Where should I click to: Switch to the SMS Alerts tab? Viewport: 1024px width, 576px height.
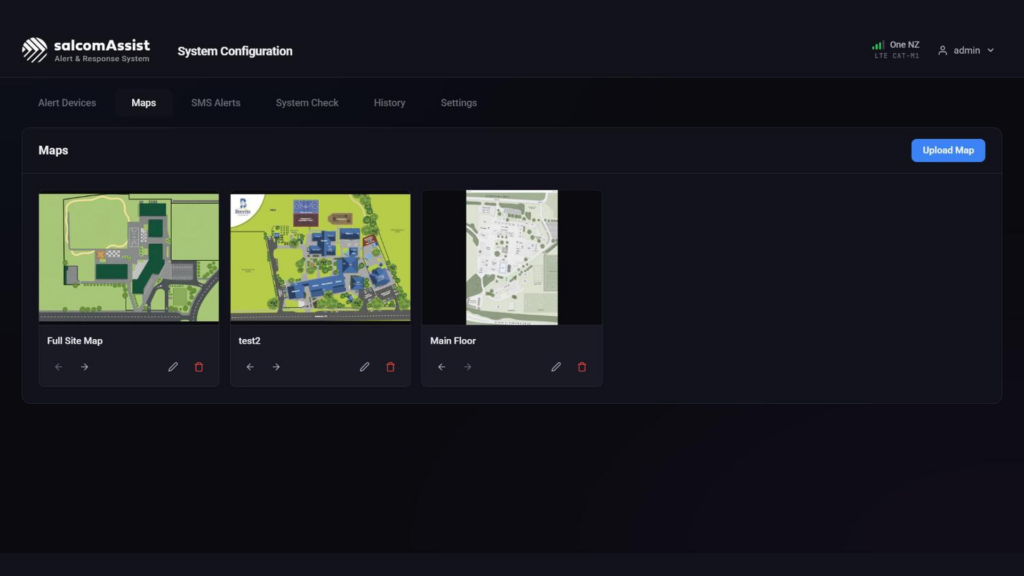[x=216, y=103]
